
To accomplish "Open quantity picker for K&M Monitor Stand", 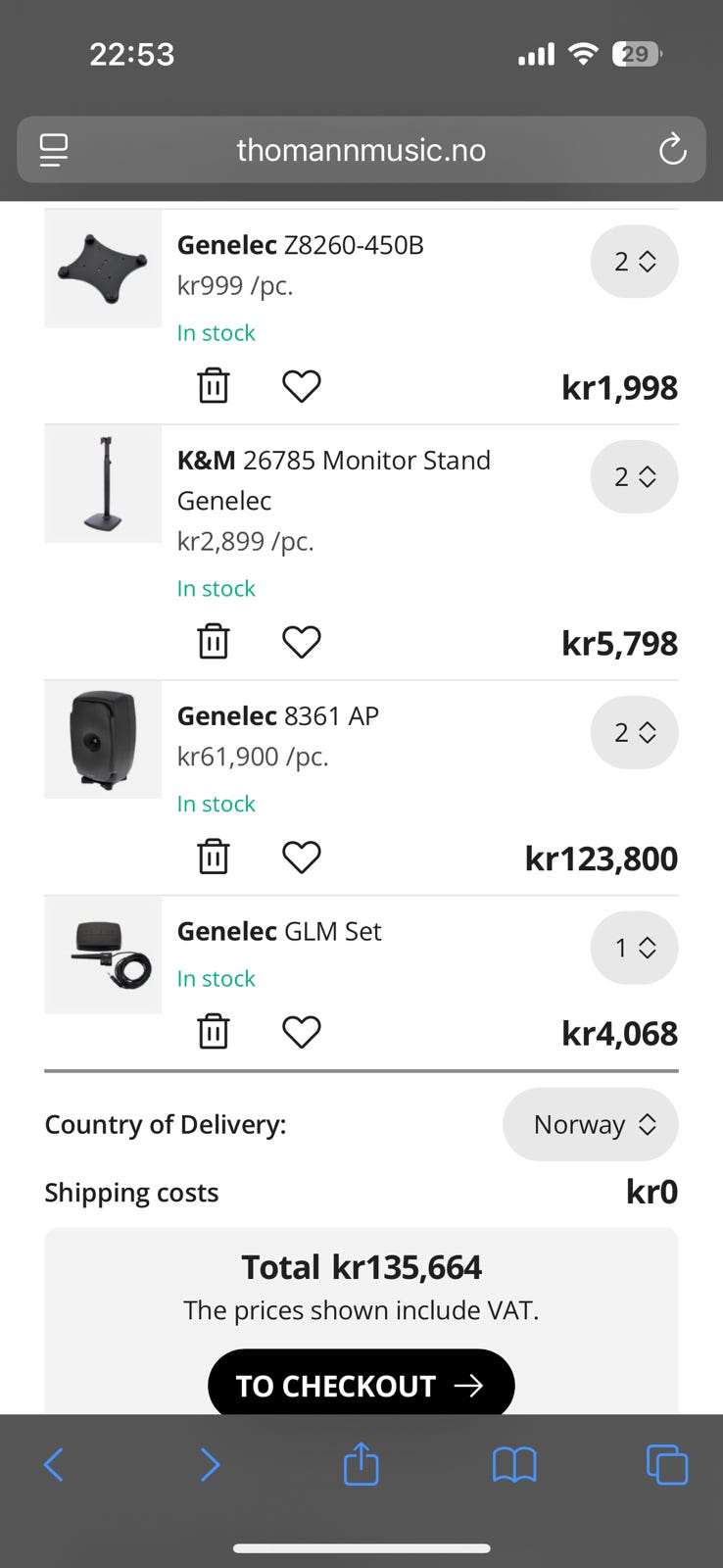I will pyautogui.click(x=634, y=477).
